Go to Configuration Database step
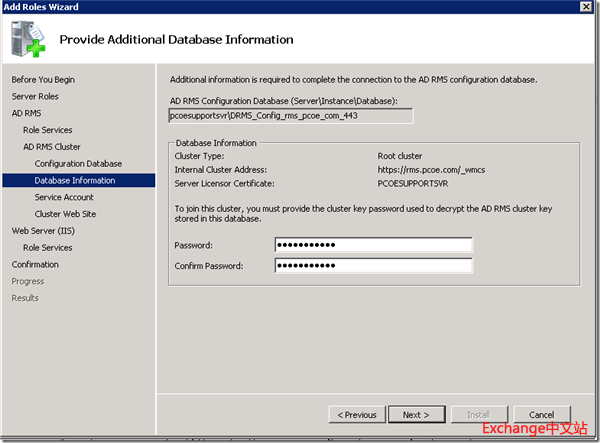The width and height of the screenshot is (600, 443). coord(78,163)
